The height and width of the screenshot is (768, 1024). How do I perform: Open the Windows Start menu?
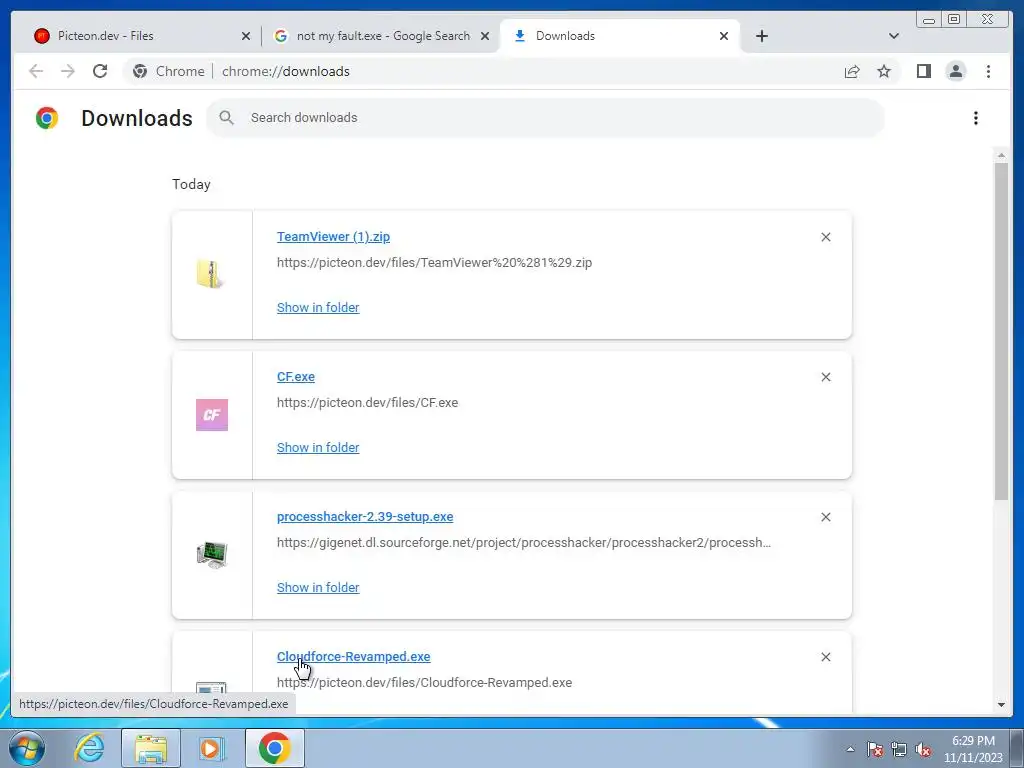27,748
